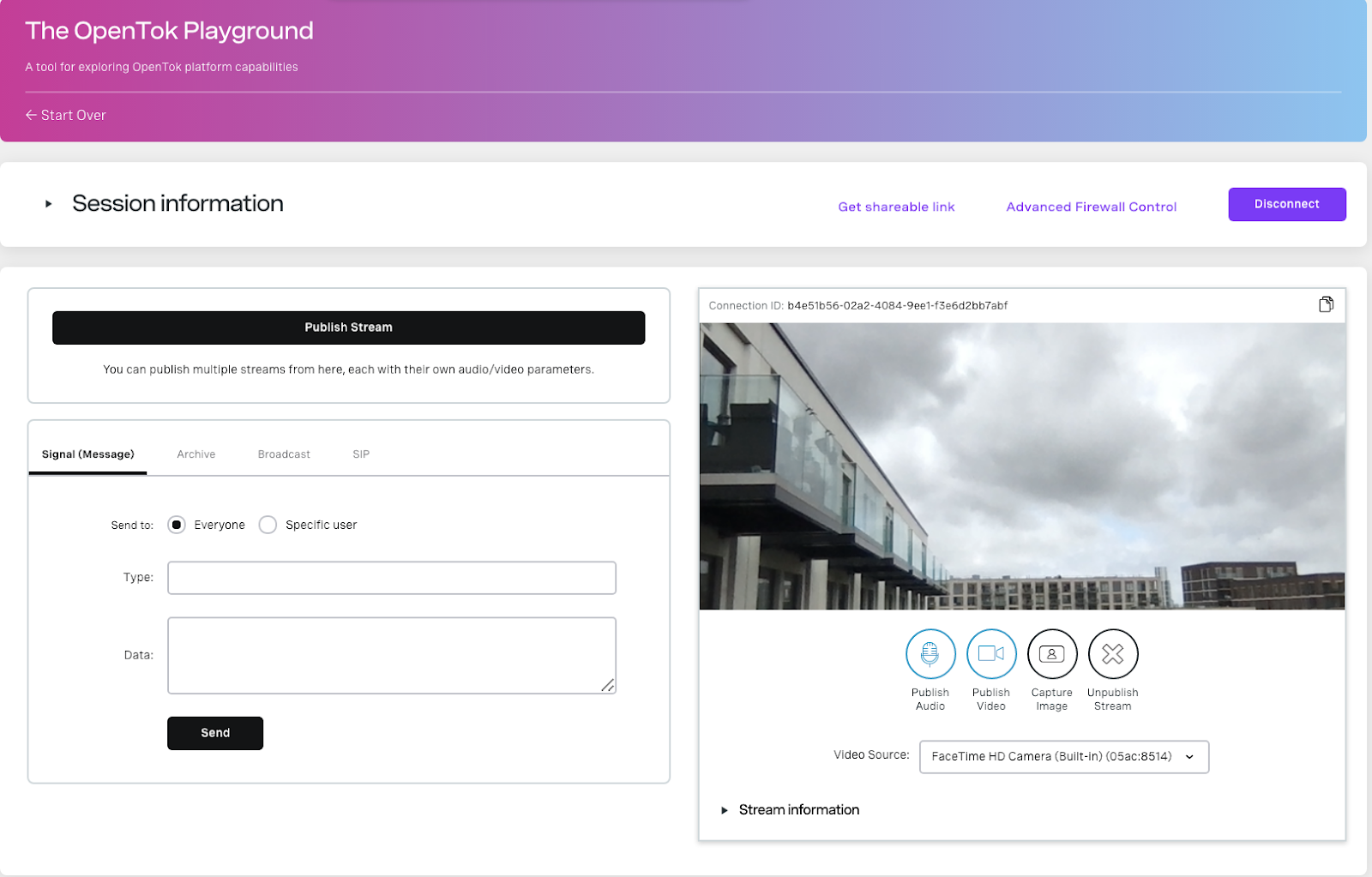Click the connection ID text b4e51b56-02a2-4084-9ee1-f3e6d2bb7abf

click(897, 305)
